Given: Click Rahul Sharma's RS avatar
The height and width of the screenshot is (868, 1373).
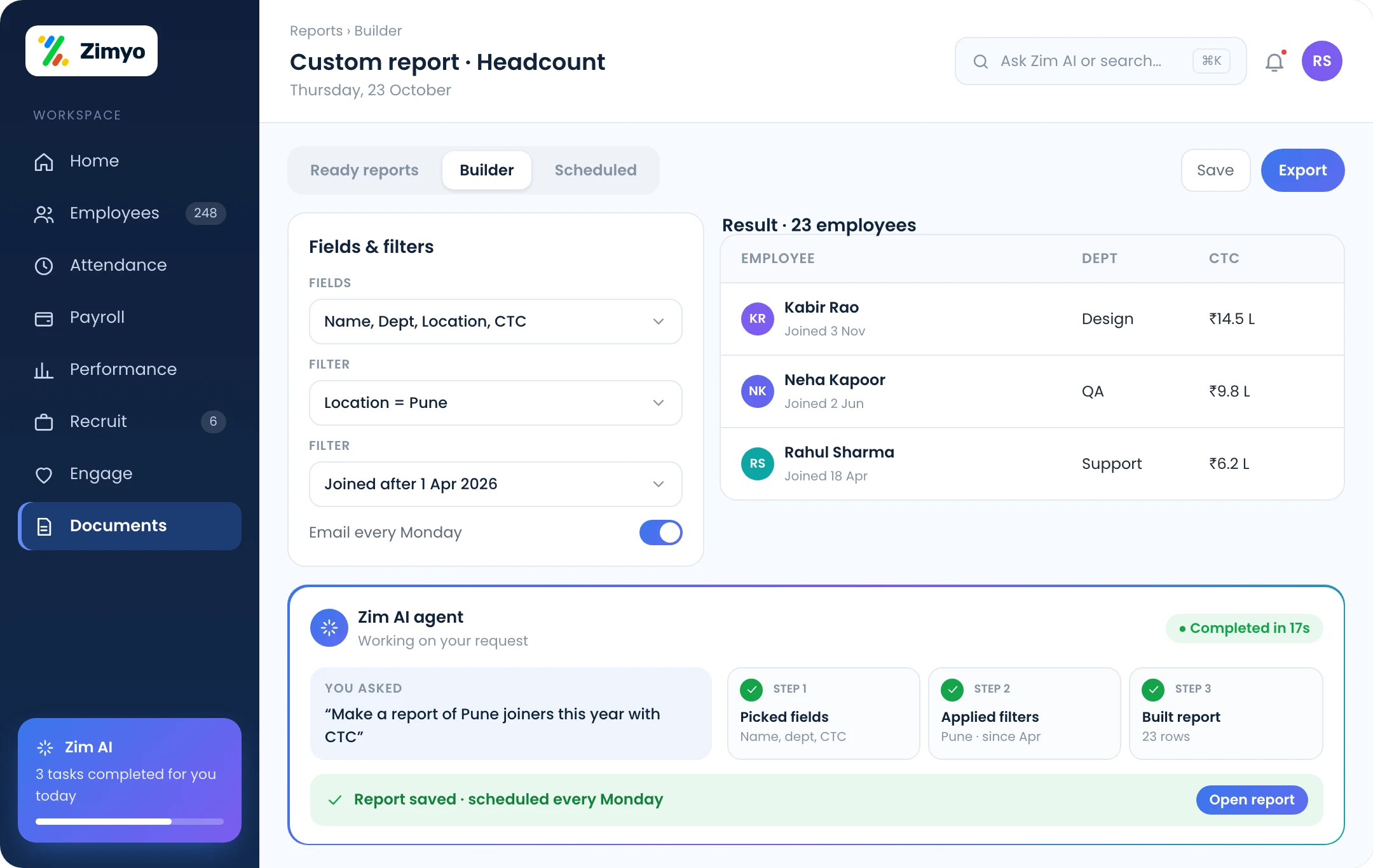Looking at the screenshot, I should pos(757,463).
